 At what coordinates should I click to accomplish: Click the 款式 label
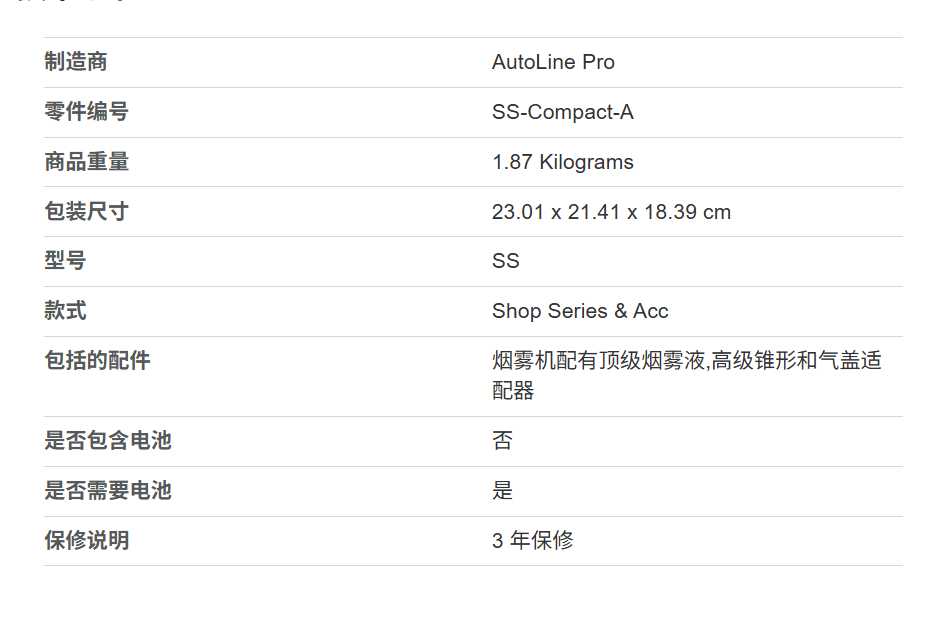click(65, 311)
